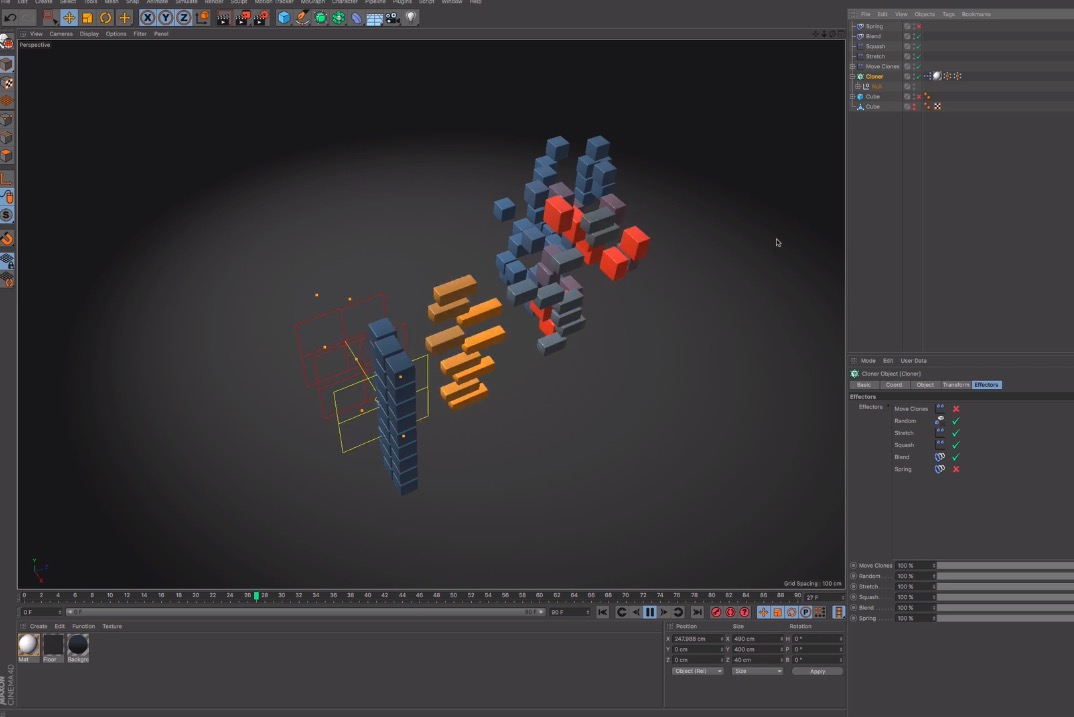Select the X axis lock icon

147,17
